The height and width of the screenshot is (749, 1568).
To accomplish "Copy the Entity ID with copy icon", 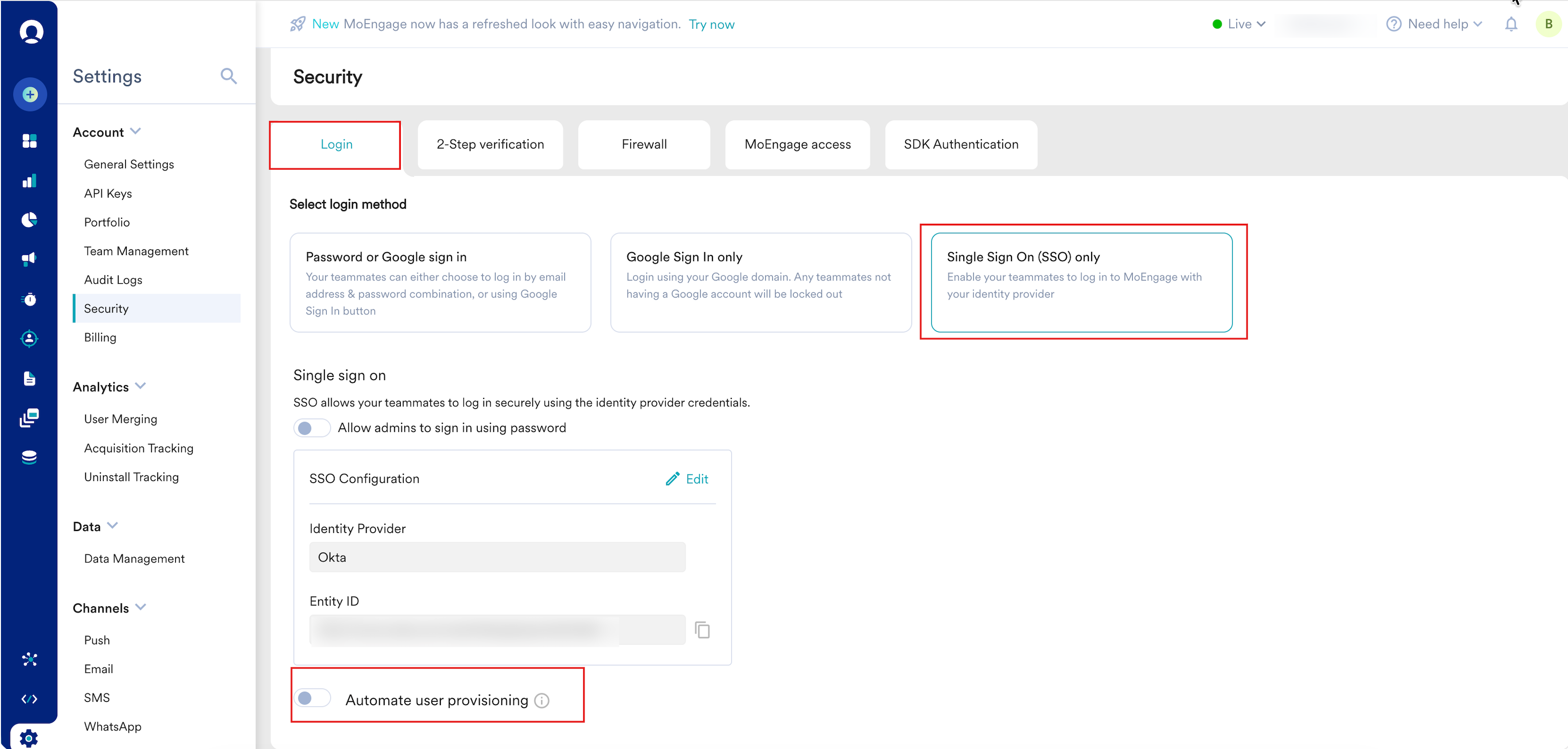I will click(702, 630).
